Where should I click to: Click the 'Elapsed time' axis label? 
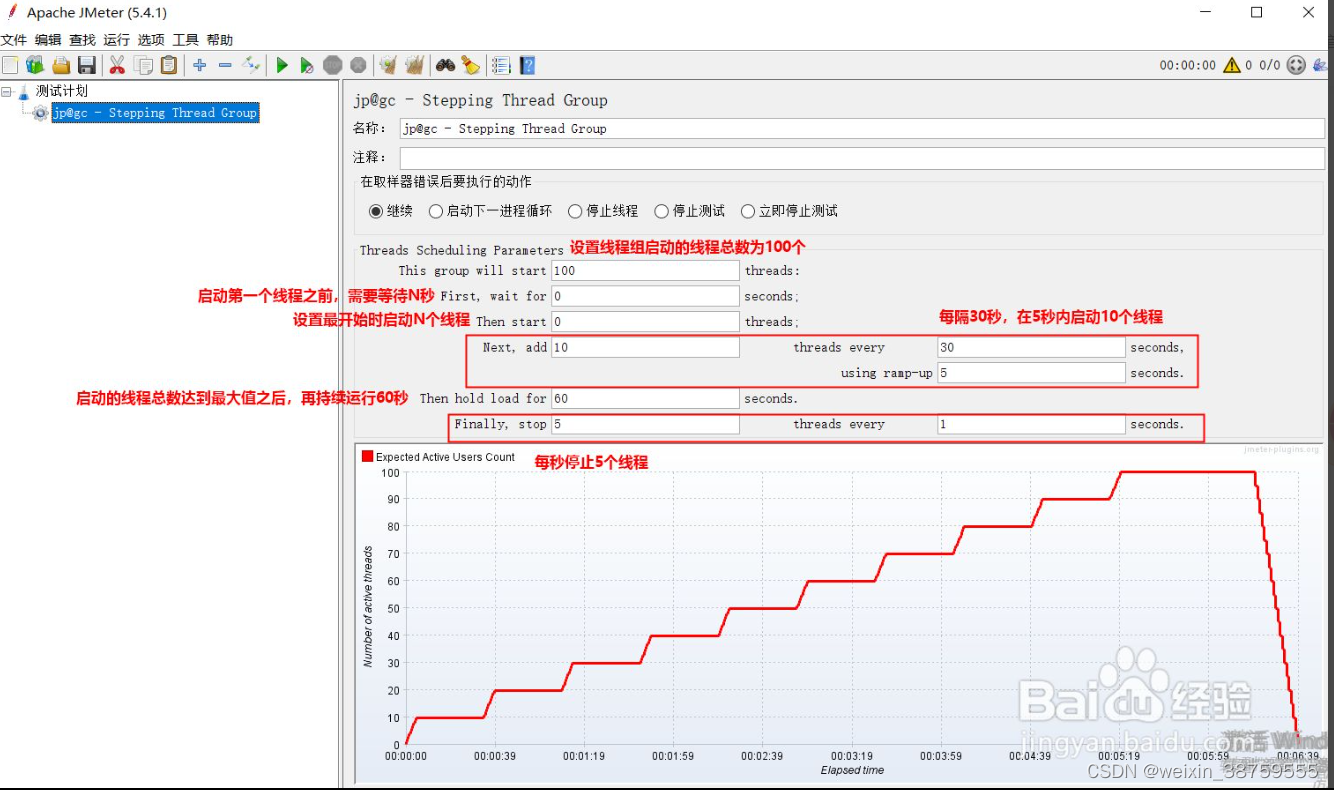coord(852,770)
